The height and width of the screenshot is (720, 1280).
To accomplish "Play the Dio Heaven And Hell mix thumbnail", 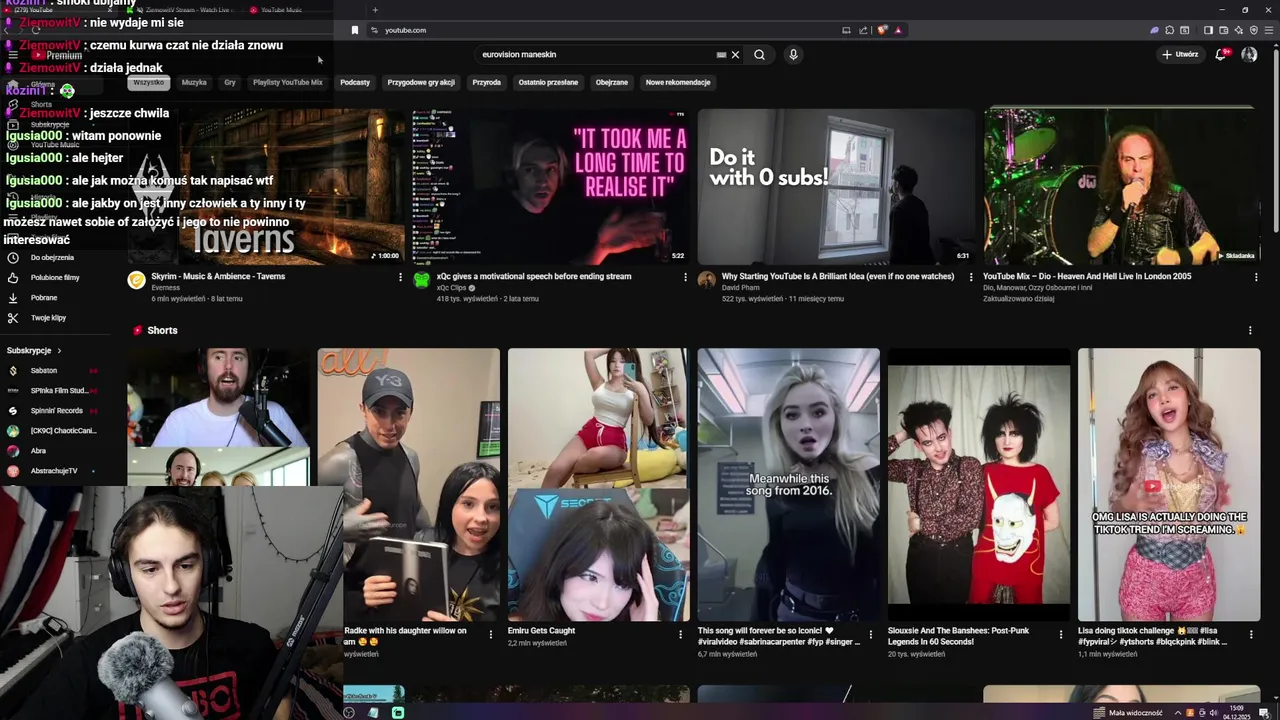I will (x=1121, y=185).
